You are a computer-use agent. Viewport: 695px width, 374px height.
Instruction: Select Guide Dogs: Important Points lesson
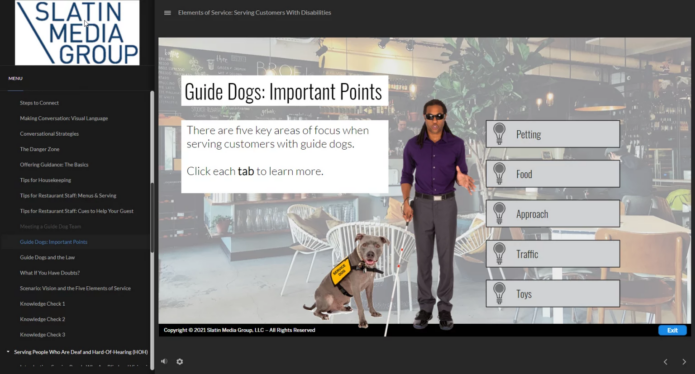click(54, 242)
